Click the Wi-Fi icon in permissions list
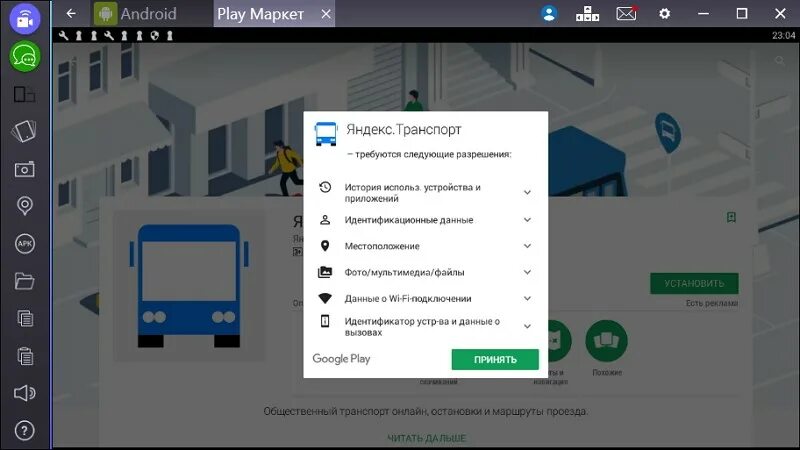 click(325, 298)
